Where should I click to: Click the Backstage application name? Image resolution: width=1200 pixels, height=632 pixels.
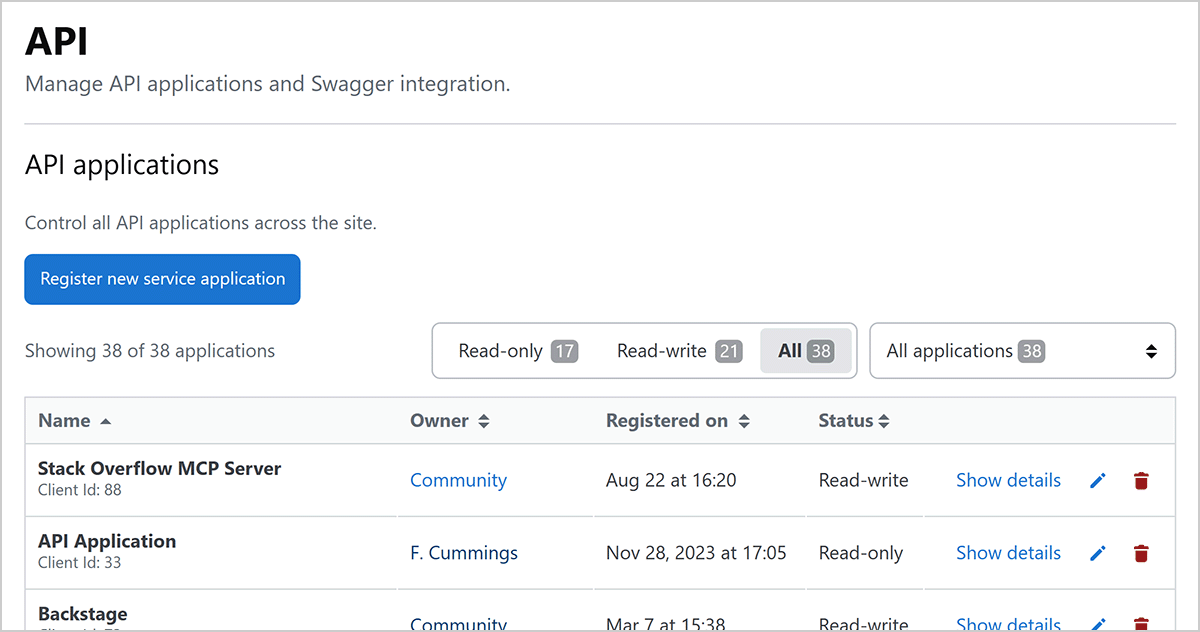coord(83,613)
